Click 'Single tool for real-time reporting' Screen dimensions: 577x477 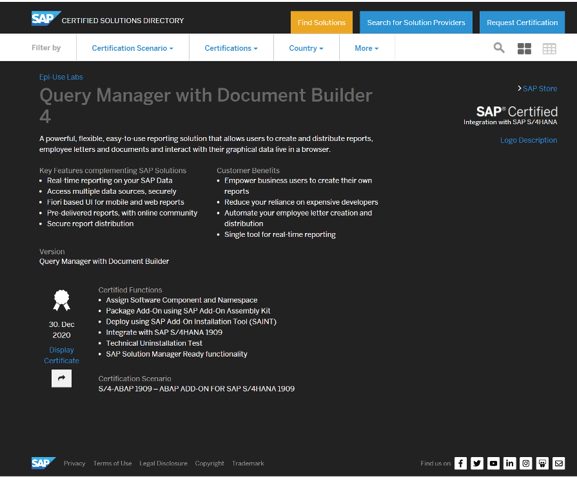(280, 234)
